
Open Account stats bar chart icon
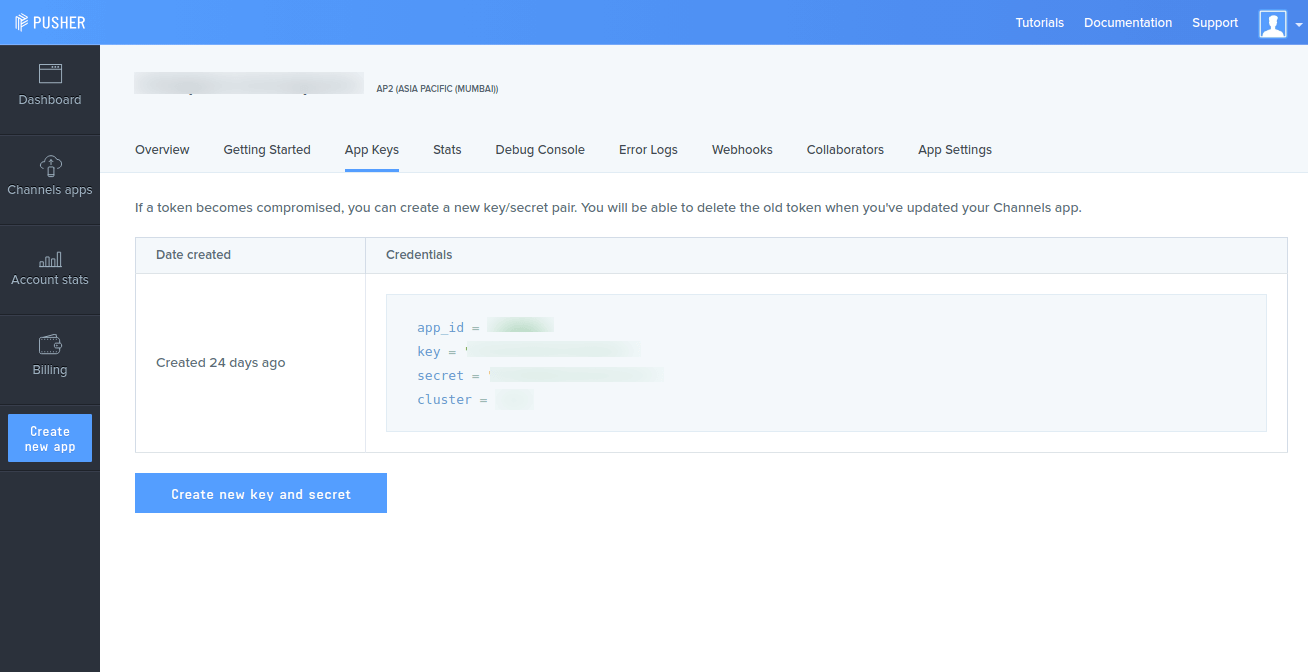pyautogui.click(x=50, y=259)
